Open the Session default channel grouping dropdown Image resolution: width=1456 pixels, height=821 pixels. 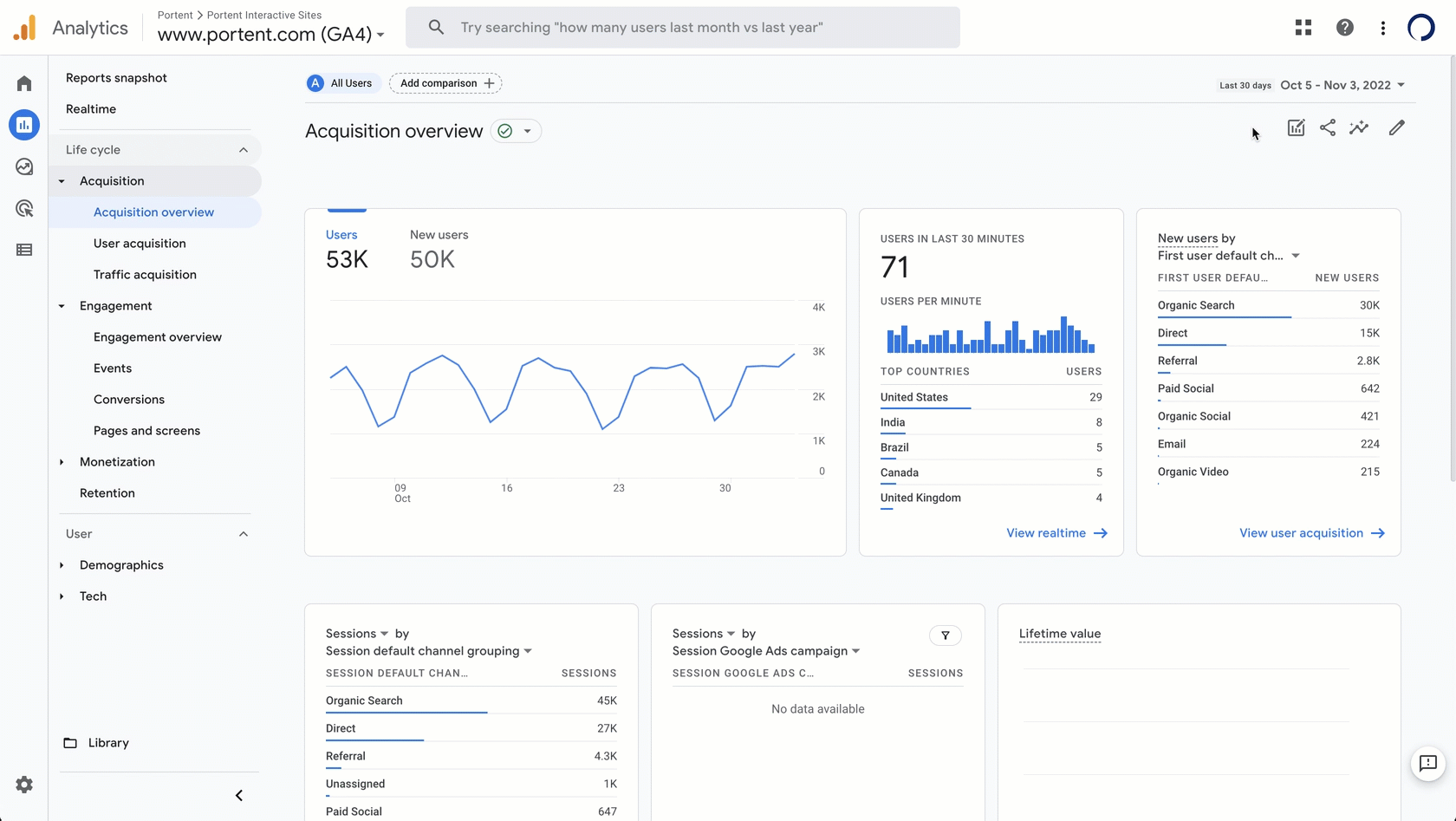pyautogui.click(x=429, y=651)
